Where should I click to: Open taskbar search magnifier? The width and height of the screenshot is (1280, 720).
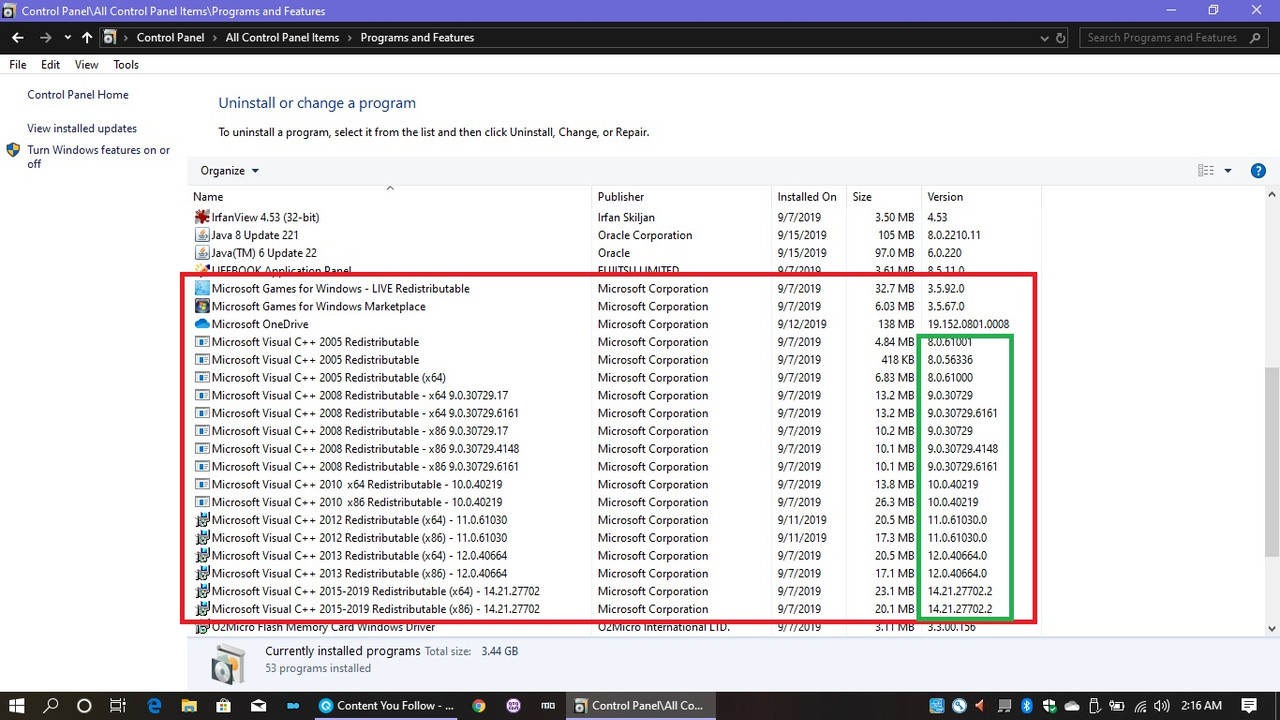51,705
